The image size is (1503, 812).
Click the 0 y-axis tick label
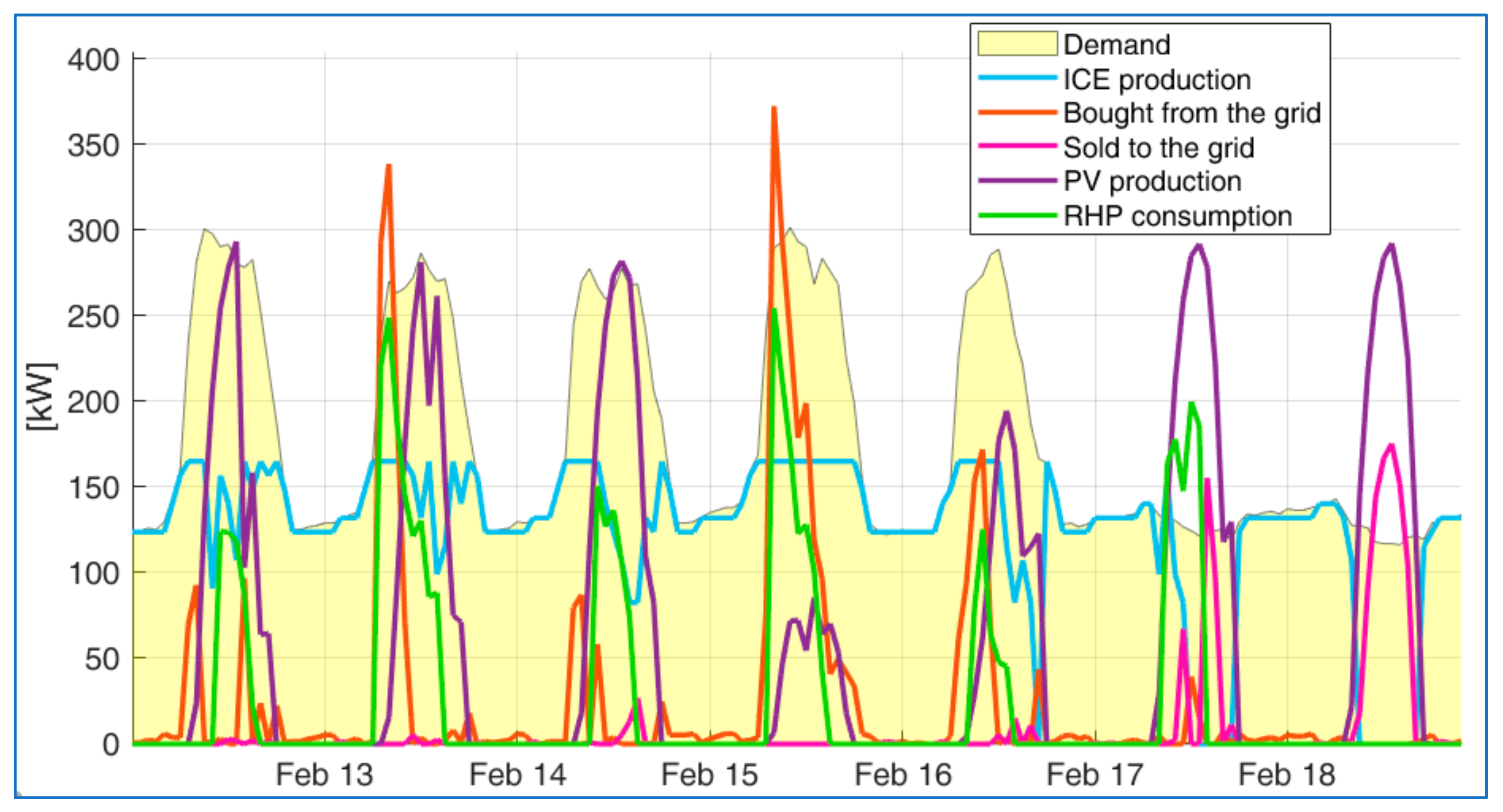click(x=111, y=744)
